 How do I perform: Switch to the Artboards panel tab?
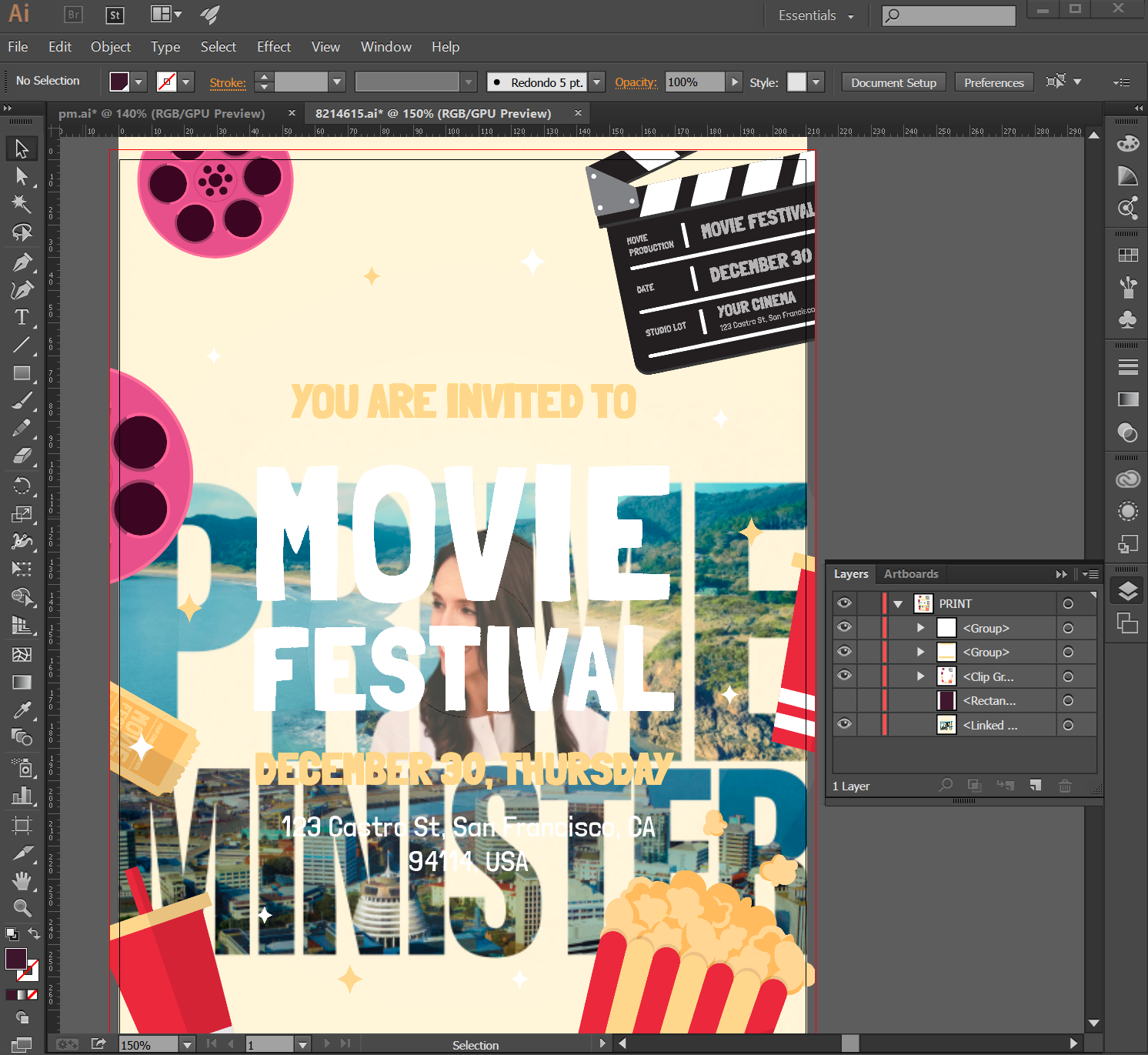pos(911,574)
